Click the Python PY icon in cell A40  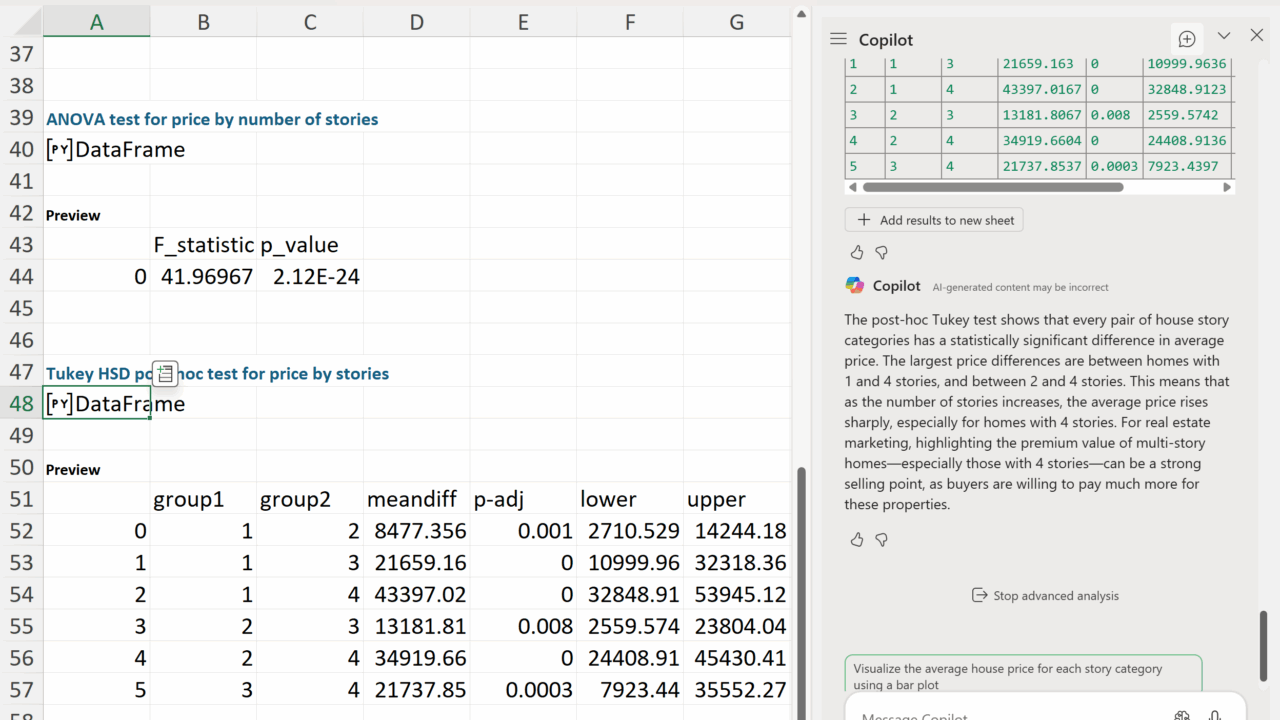(59, 150)
